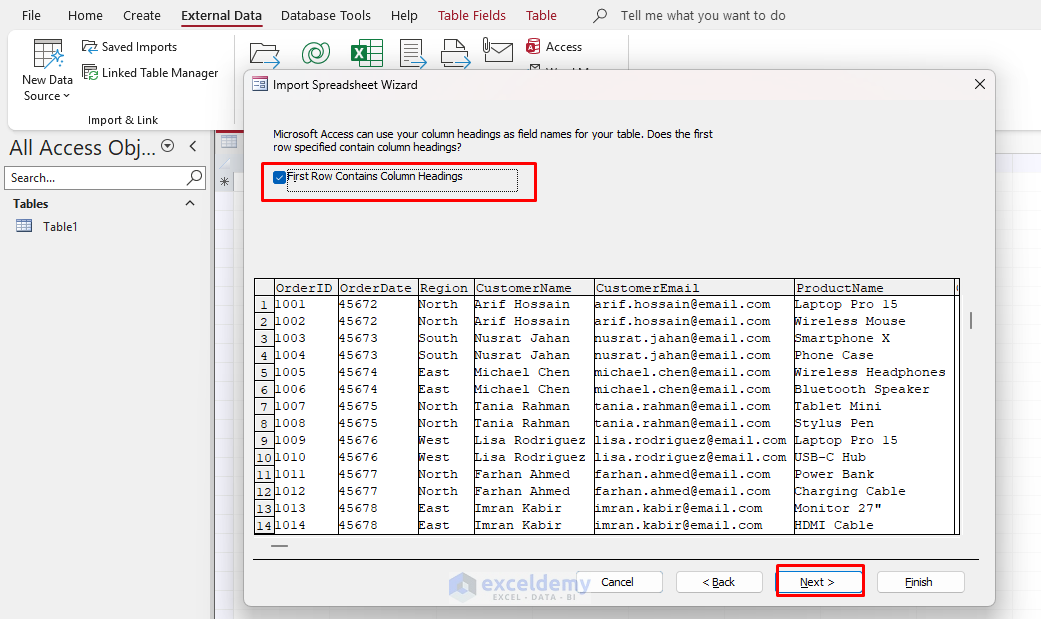Open the File tab

31,15
